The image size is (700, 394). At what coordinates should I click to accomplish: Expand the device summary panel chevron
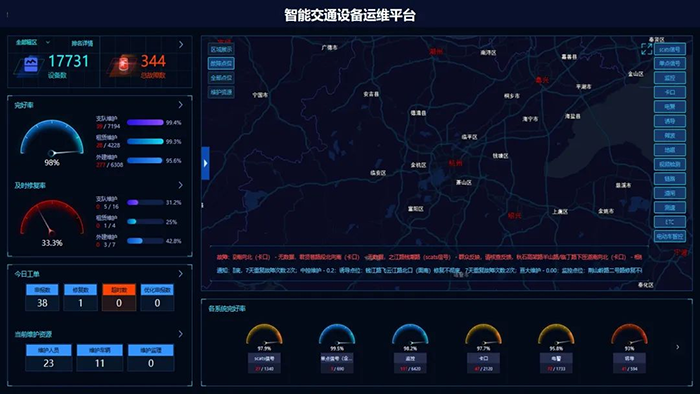(x=181, y=45)
